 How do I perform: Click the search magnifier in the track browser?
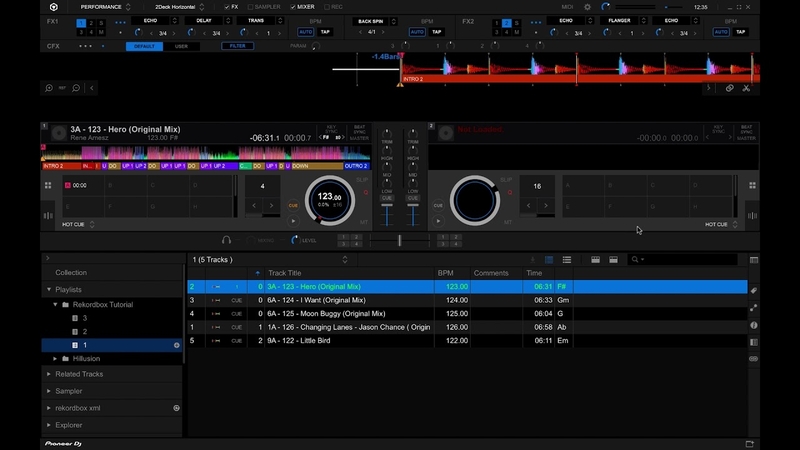[635, 260]
